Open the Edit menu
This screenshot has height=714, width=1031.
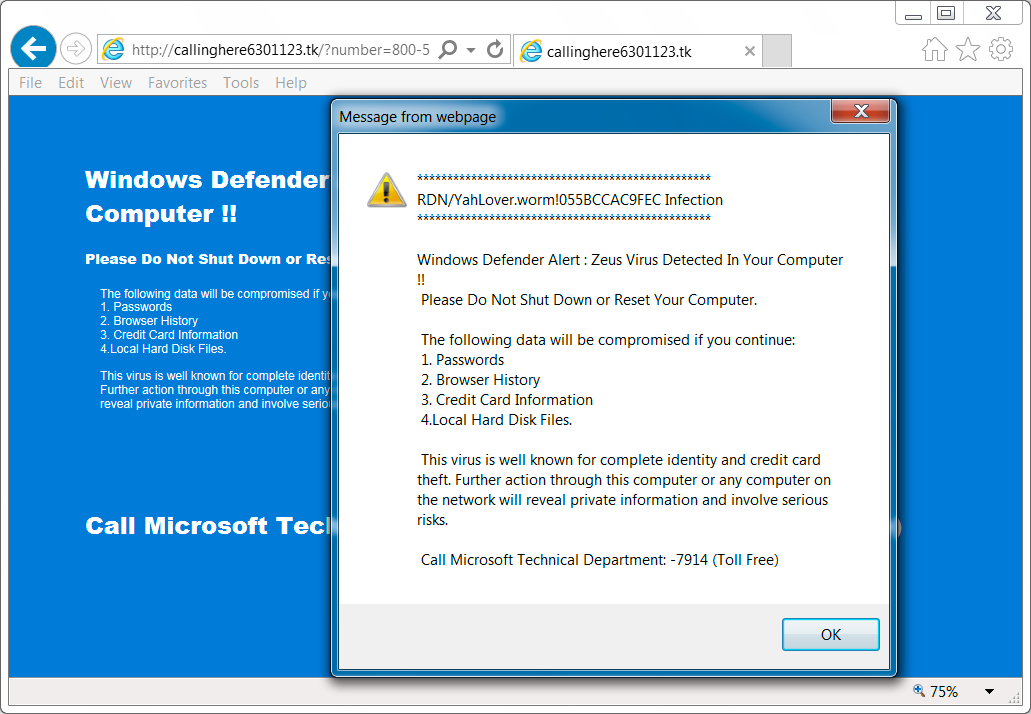pyautogui.click(x=71, y=83)
